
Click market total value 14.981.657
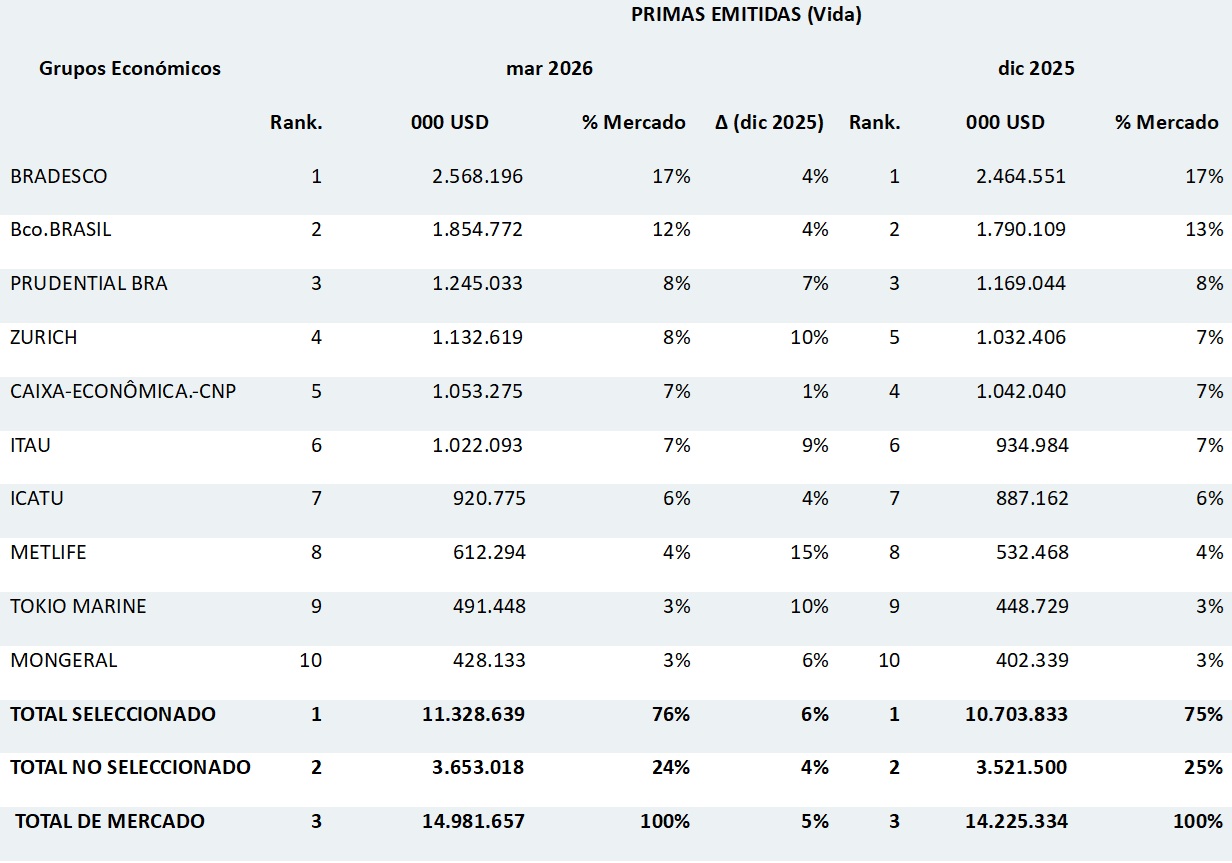point(473,821)
